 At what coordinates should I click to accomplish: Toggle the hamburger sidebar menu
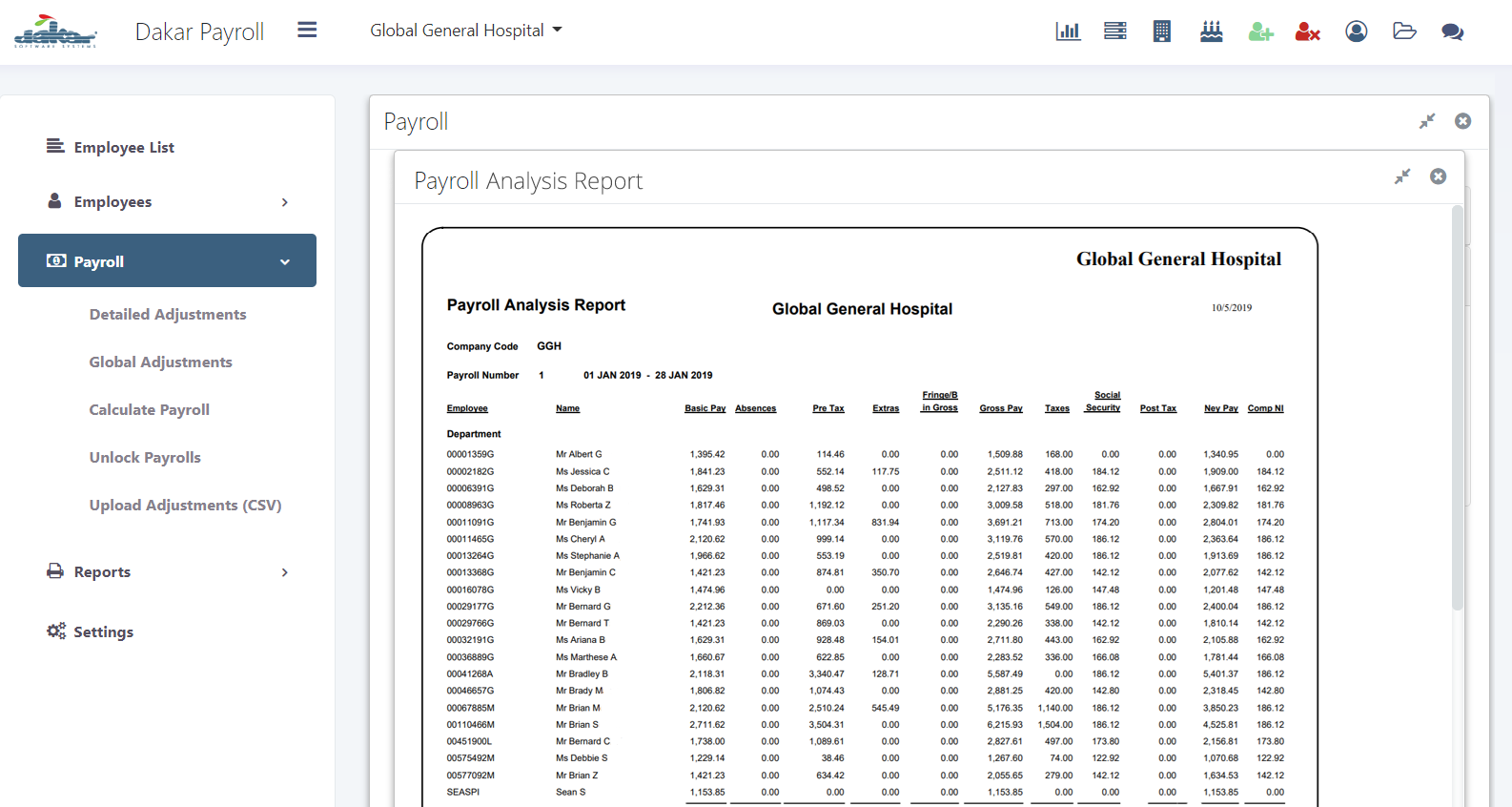[x=307, y=31]
